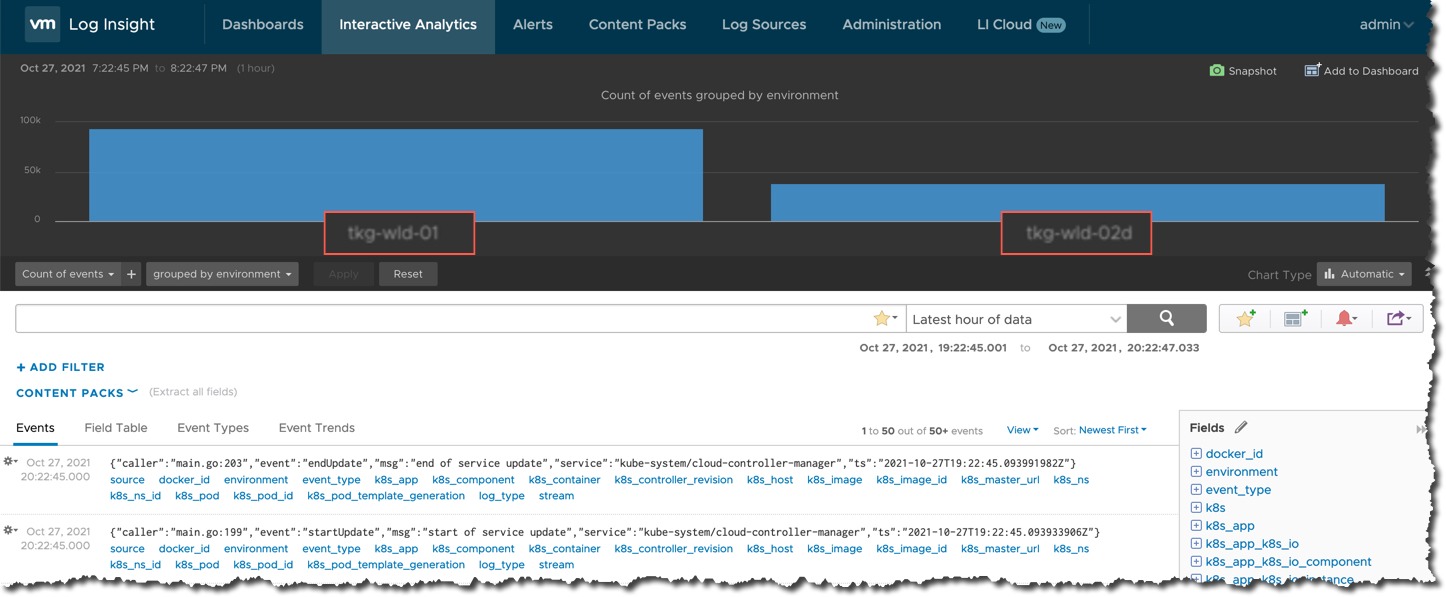Click k8s_host field of endUpdate event

(770, 480)
